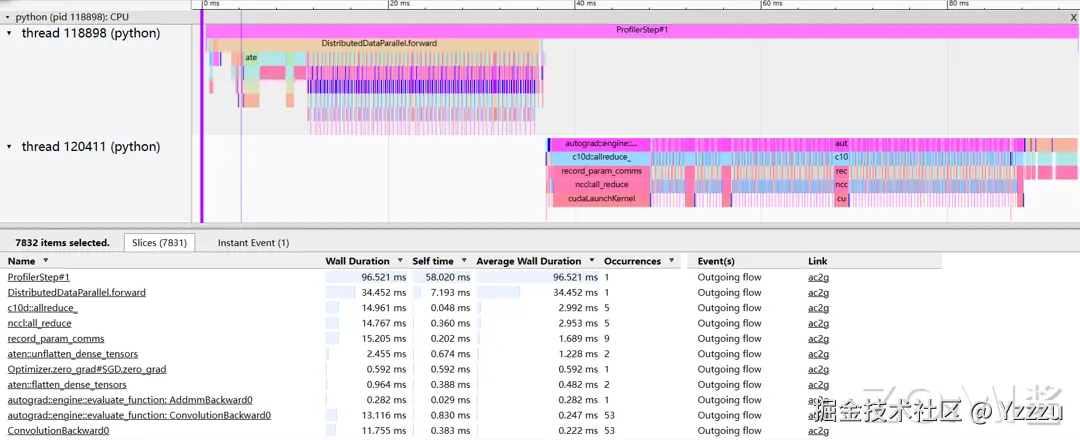The image size is (1080, 440).
Task: Close the python process track with X
Action: pyautogui.click(x=1073, y=17)
